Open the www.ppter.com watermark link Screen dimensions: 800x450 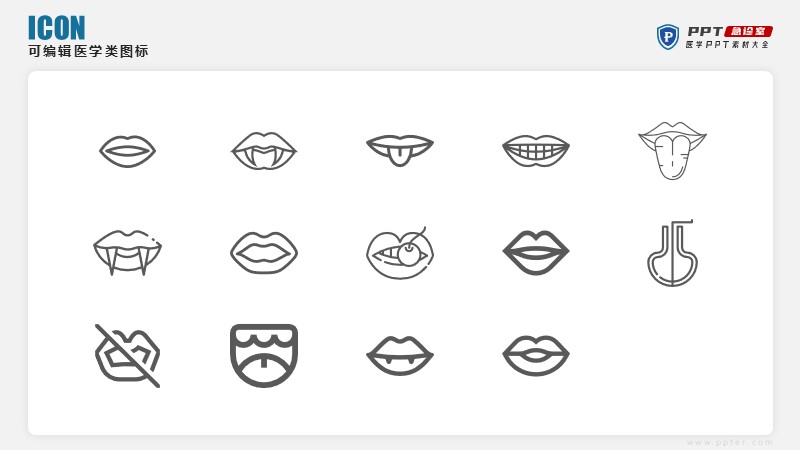pos(730,442)
